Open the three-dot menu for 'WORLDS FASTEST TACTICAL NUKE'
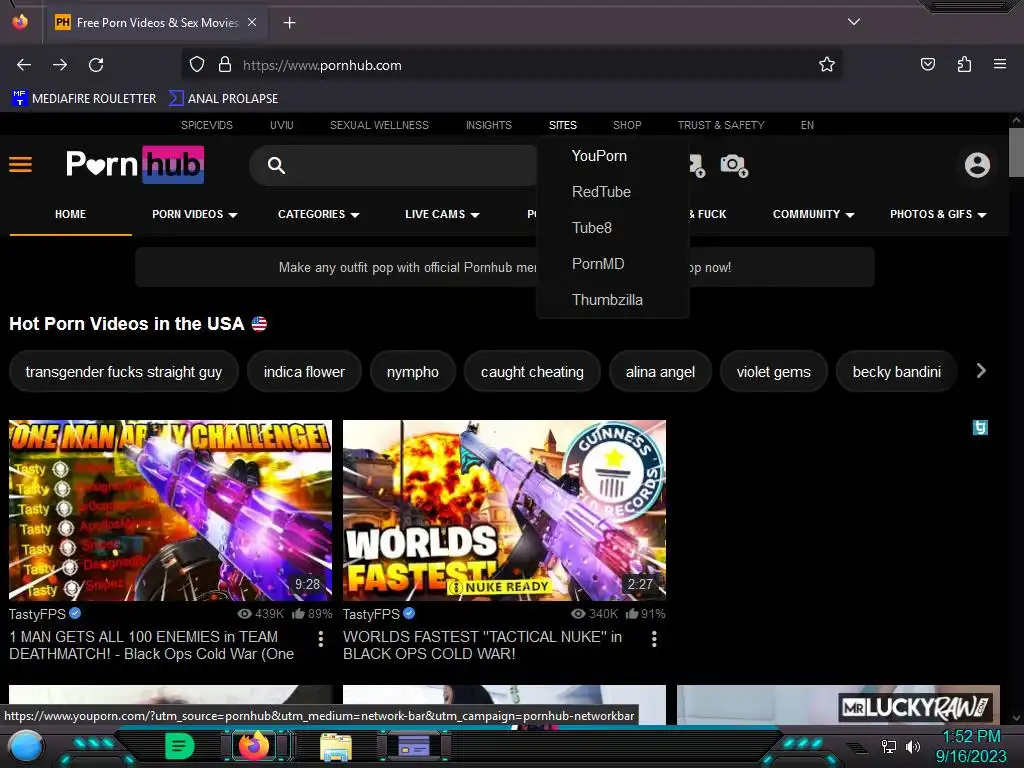This screenshot has height=768, width=1024. 654,639
